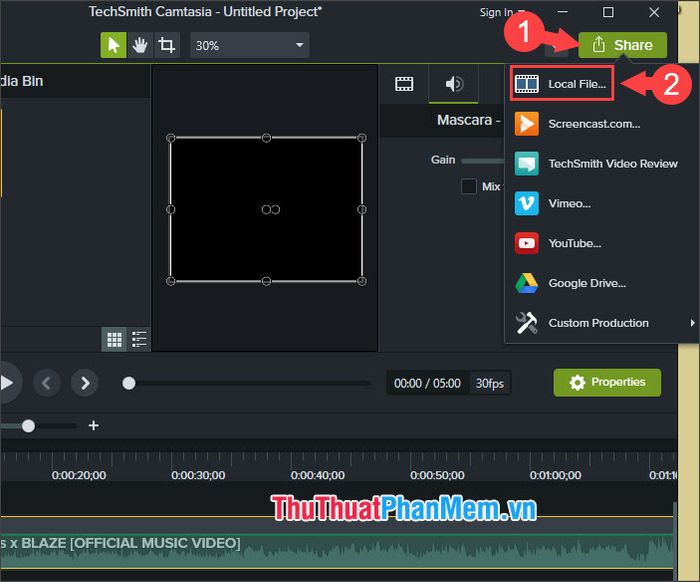Viewport: 700px width, 582px height.
Task: Switch Media Bin to thumbnail grid view
Action: (x=114, y=340)
